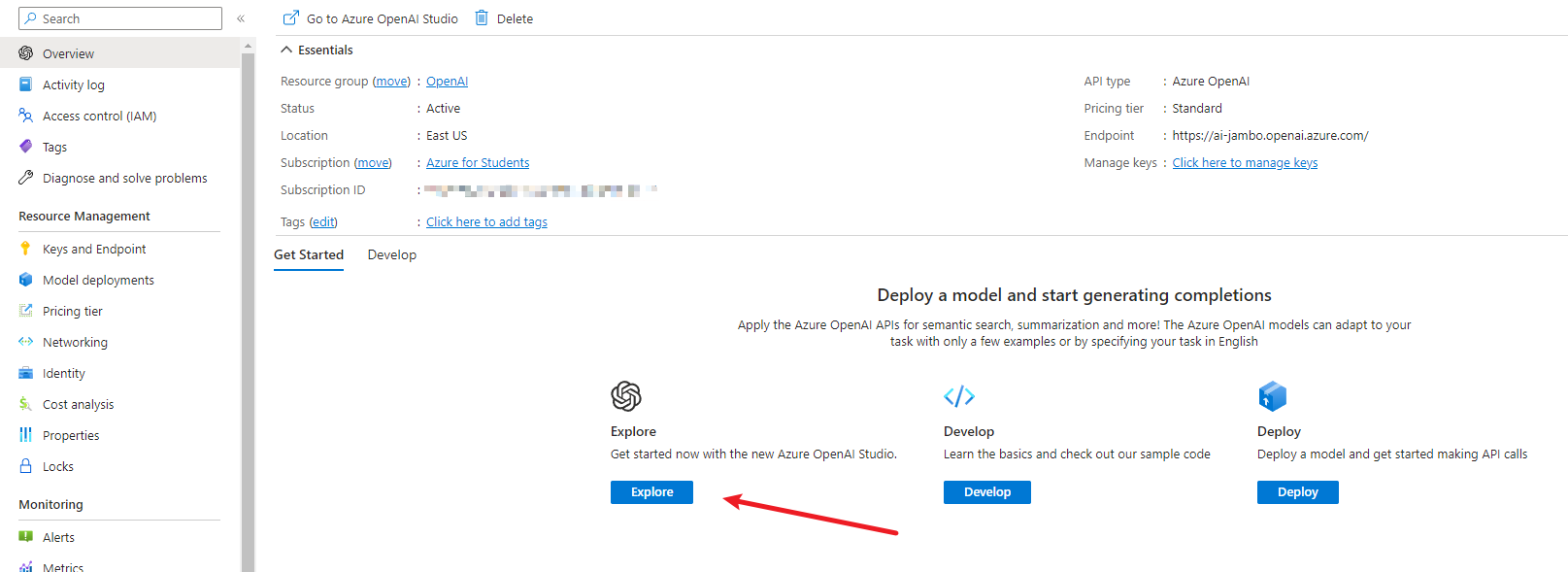This screenshot has height=572, width=1568.
Task: Click the Alerts icon
Action: 26,536
